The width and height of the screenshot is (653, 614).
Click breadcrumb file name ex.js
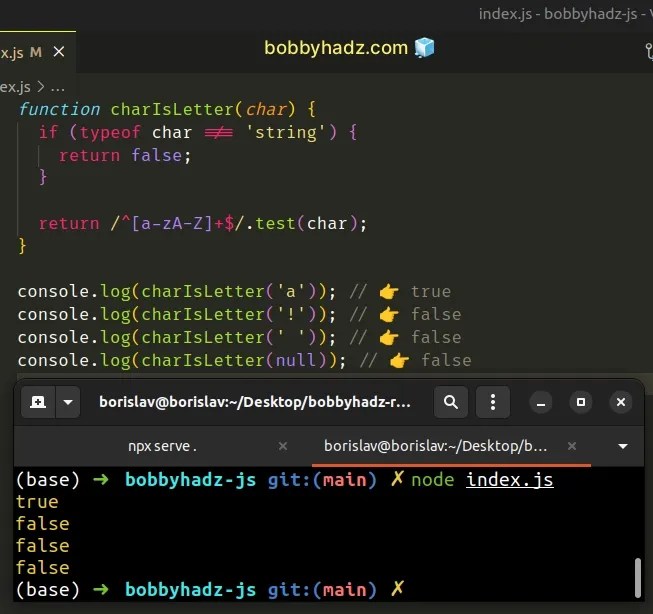click(x=15, y=87)
